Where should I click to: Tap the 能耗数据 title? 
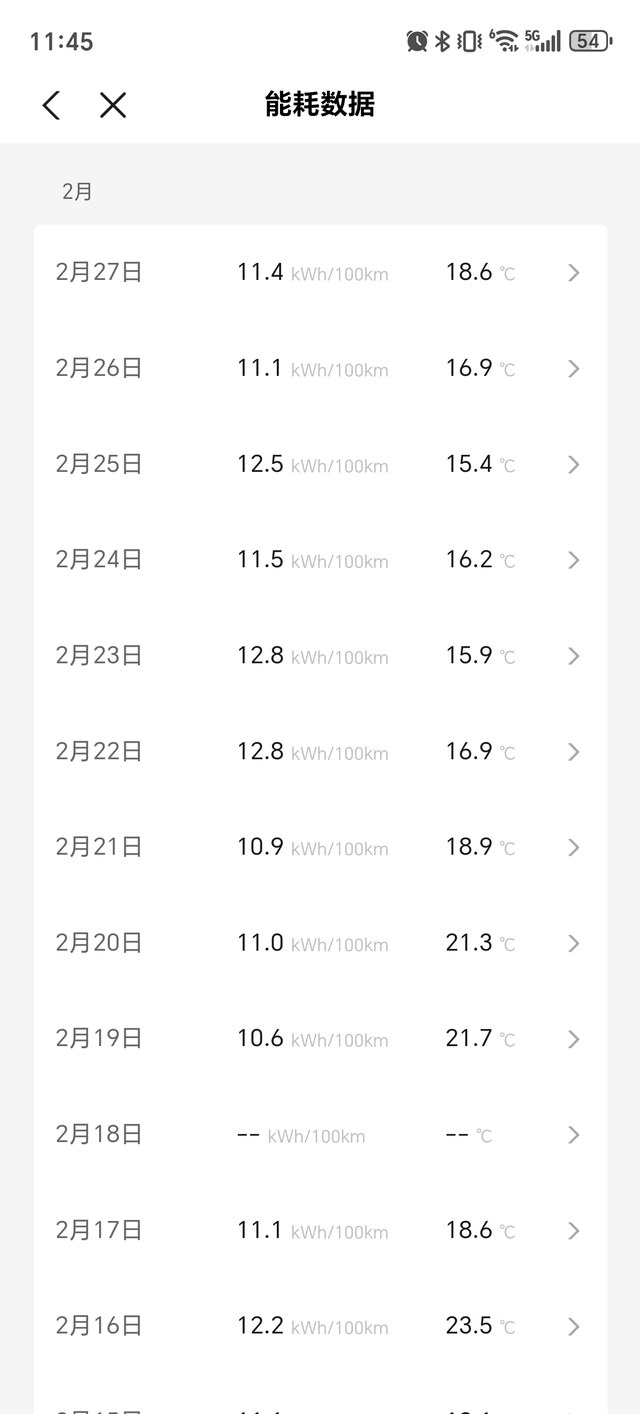tap(319, 105)
